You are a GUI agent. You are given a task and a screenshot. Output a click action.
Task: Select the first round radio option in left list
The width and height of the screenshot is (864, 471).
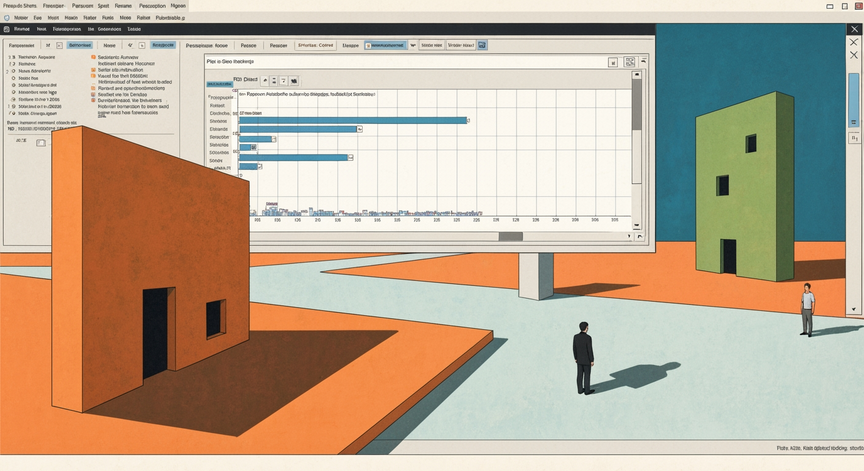pyautogui.click(x=14, y=71)
